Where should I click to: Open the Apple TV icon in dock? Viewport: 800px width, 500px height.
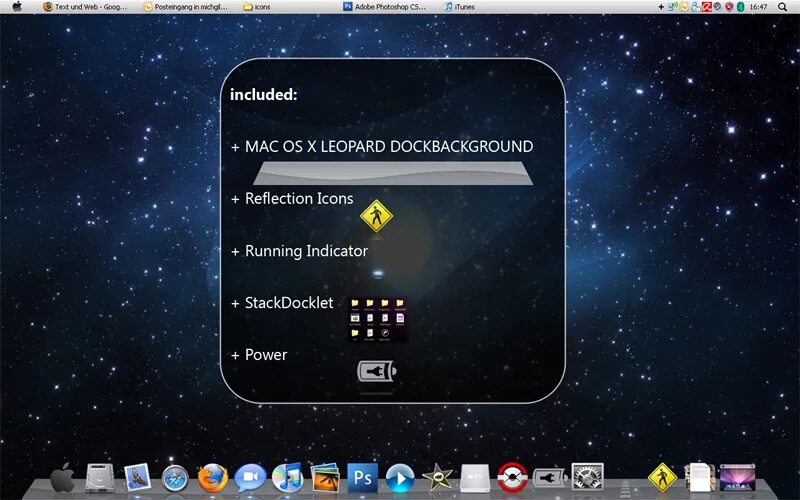[x=475, y=478]
